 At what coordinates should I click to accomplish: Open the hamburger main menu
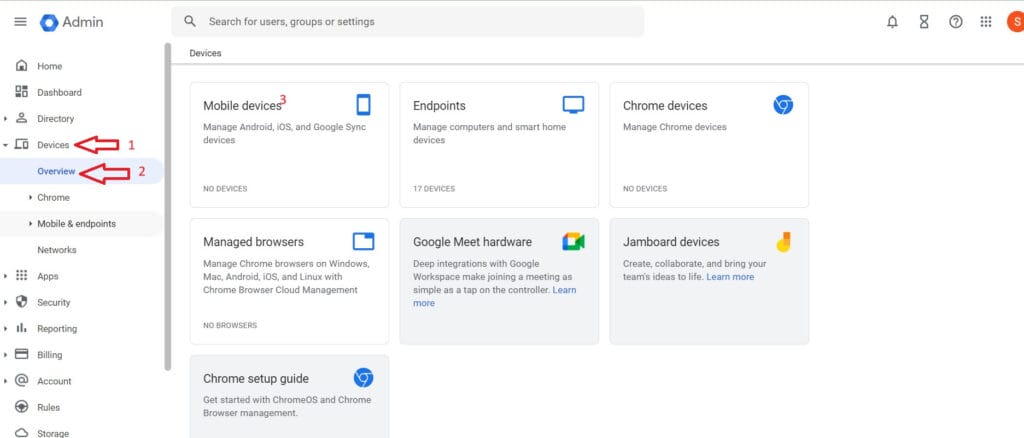pos(20,22)
